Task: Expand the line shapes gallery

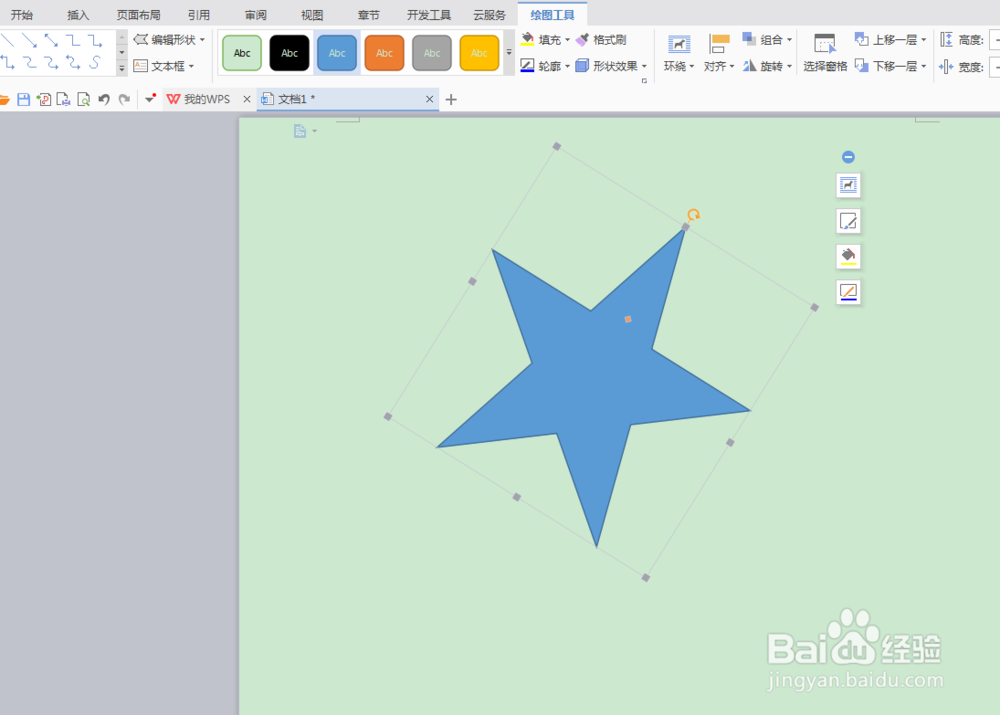Action: (121, 68)
